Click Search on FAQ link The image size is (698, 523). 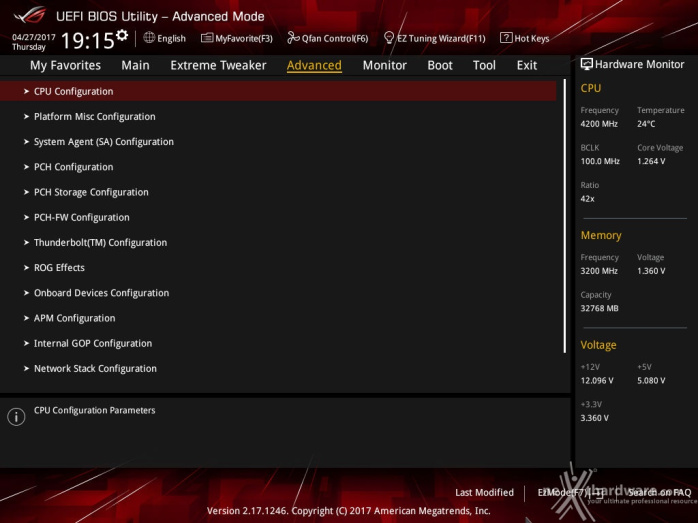tap(660, 492)
